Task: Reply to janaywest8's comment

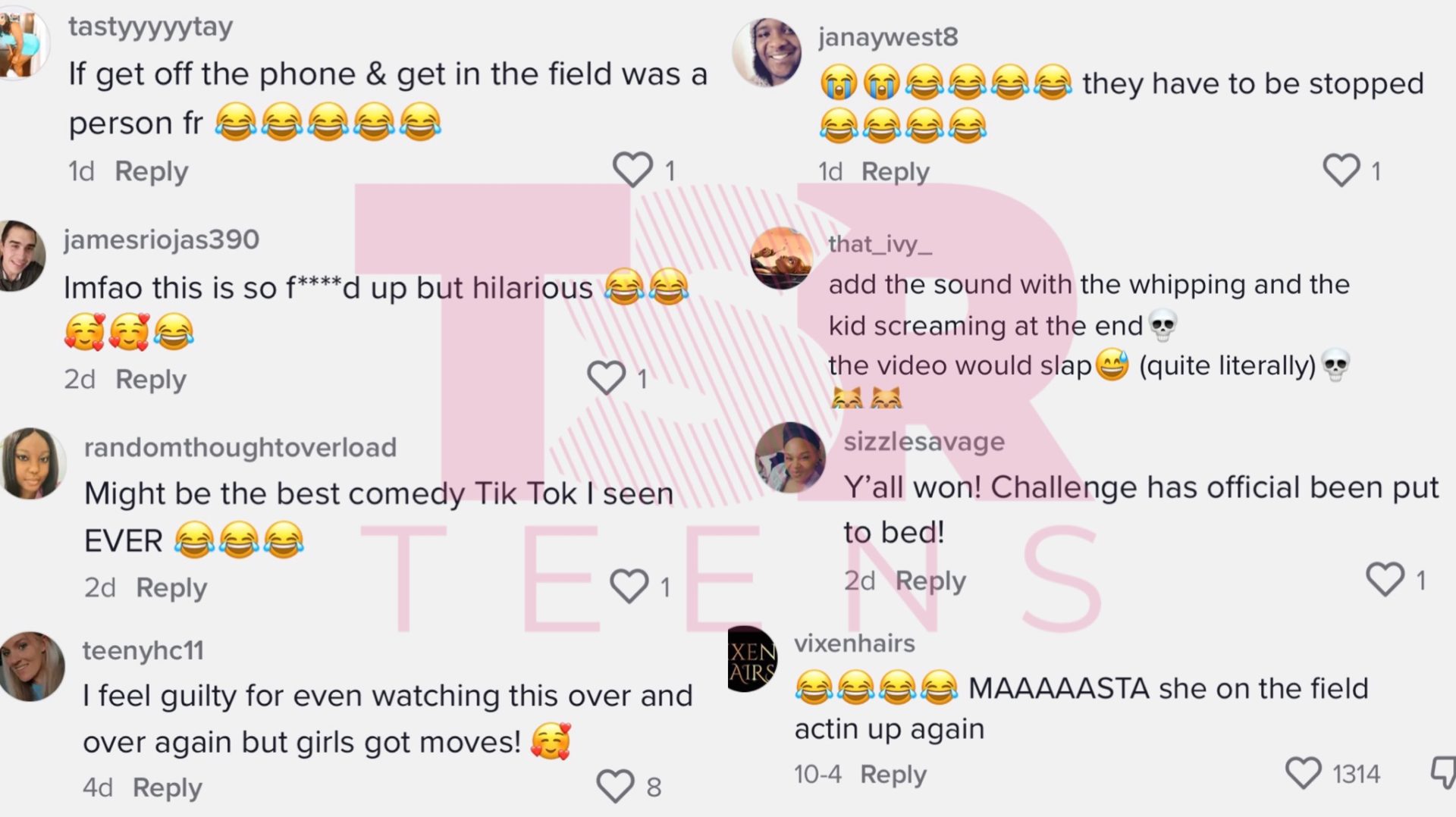Action: 895,172
